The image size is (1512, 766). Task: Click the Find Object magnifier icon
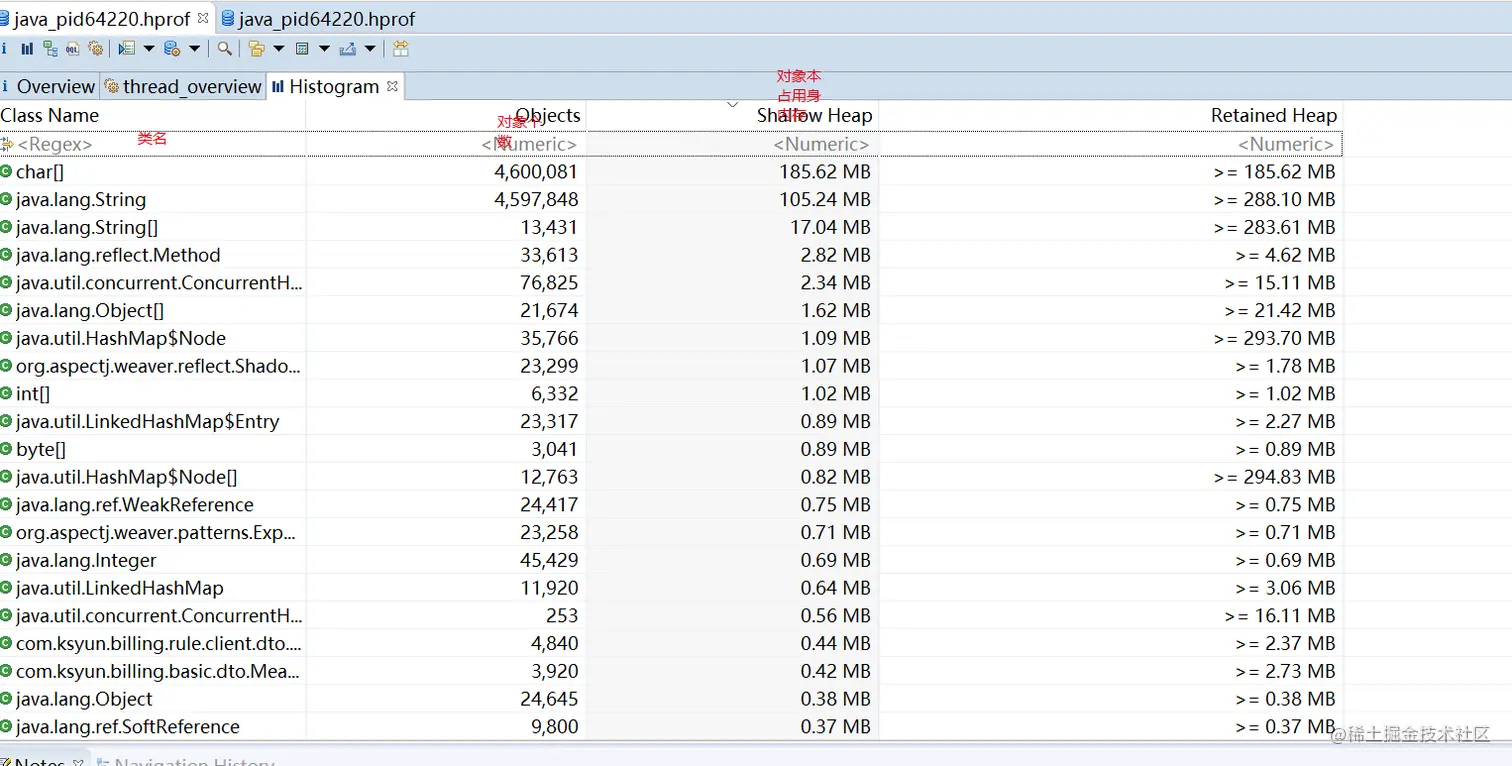225,48
